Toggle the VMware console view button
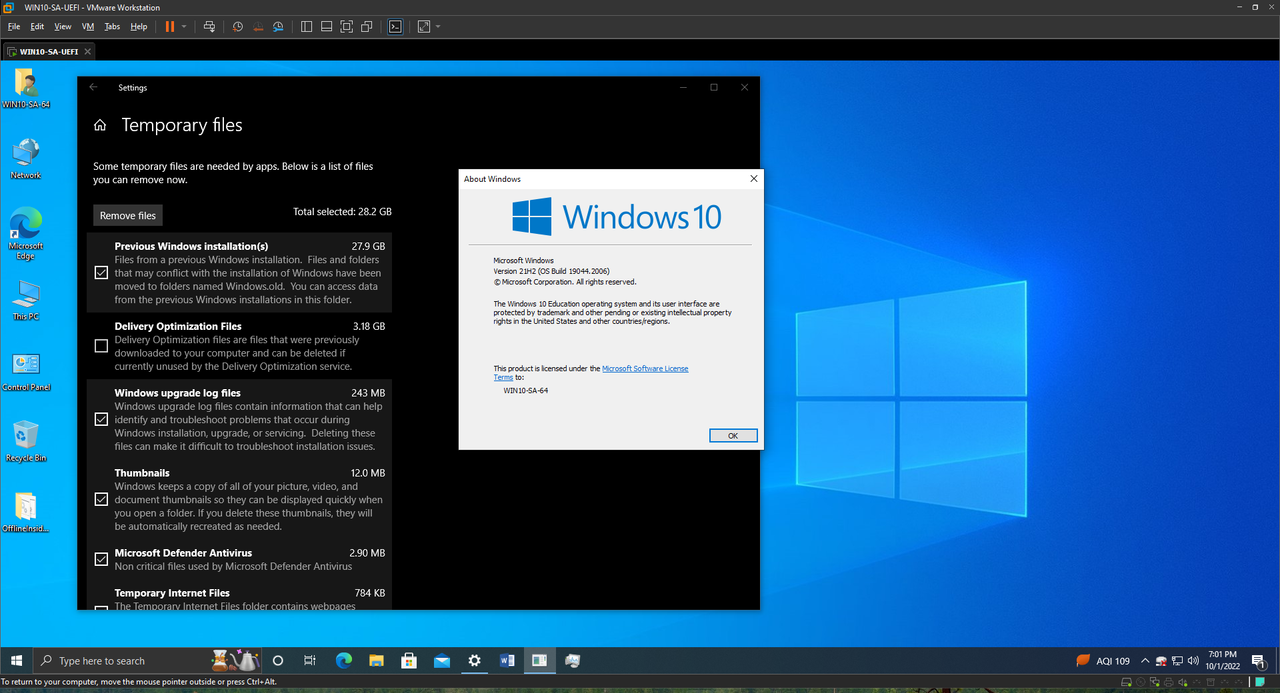This screenshot has height=693, width=1280. (396, 26)
